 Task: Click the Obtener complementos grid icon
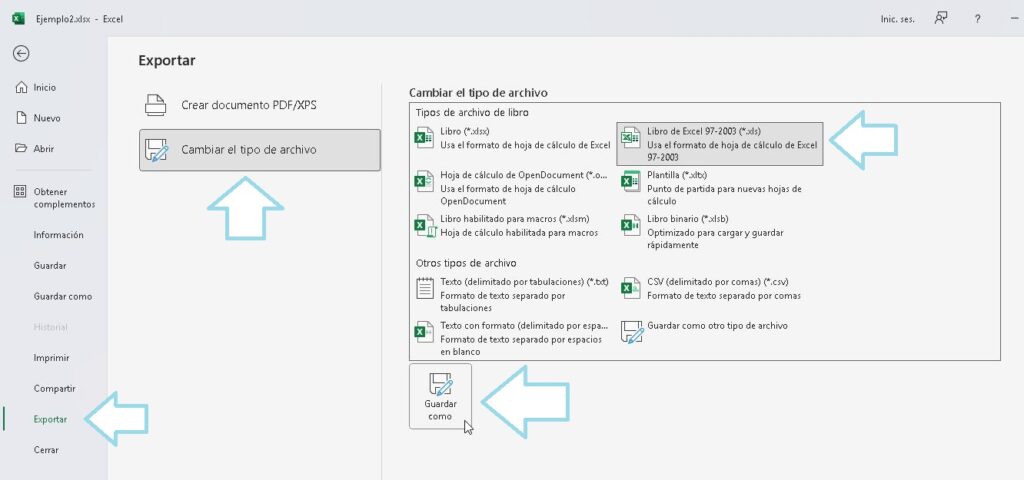(20, 192)
